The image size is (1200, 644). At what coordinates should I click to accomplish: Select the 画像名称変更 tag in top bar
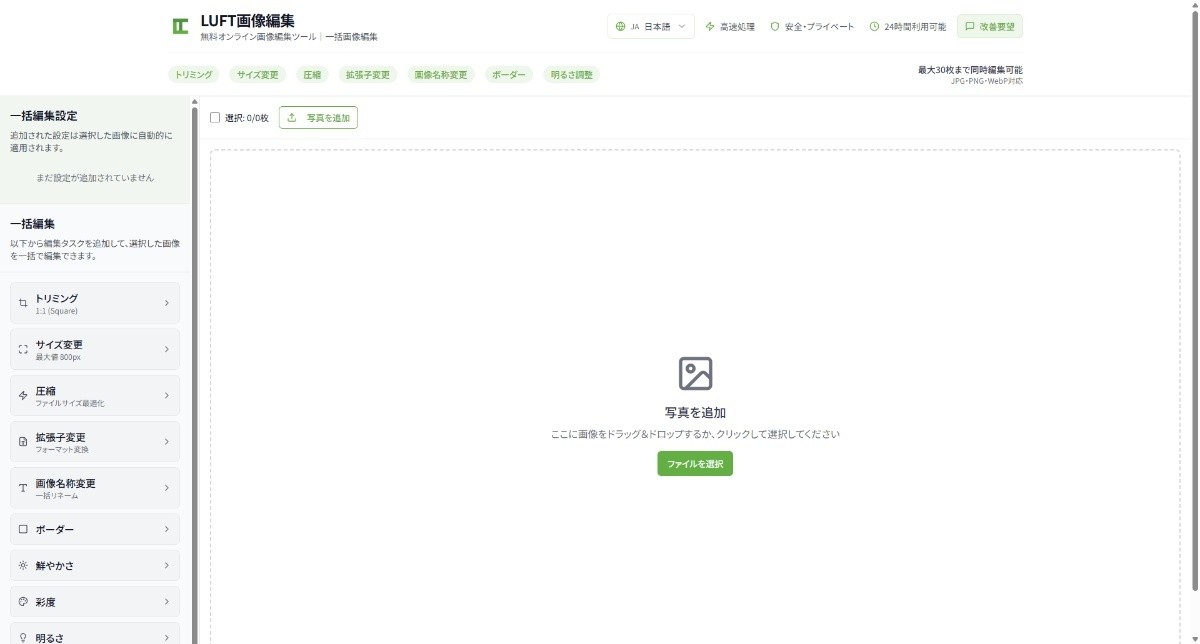[x=441, y=74]
